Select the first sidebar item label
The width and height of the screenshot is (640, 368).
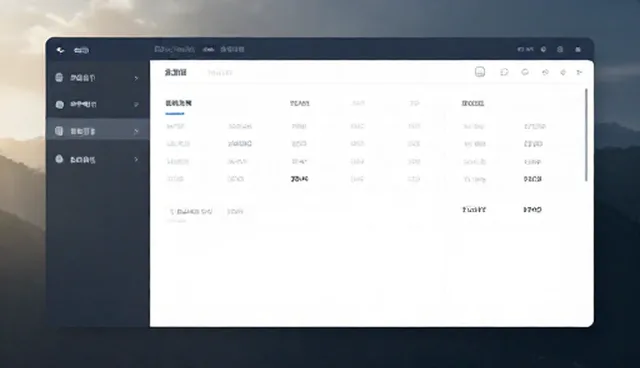point(82,78)
